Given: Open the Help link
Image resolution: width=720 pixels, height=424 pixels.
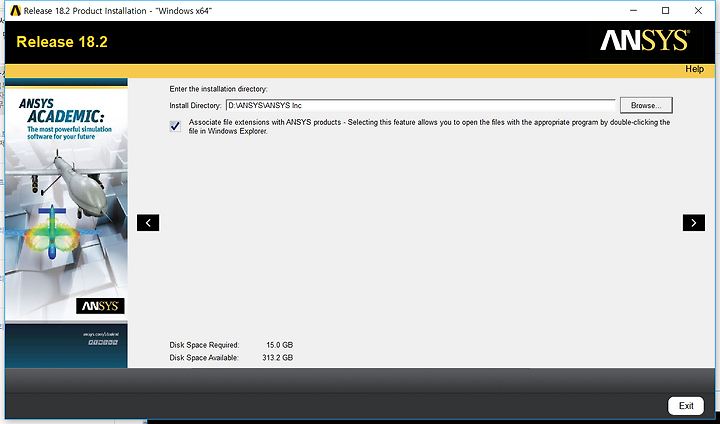Looking at the screenshot, I should 694,69.
